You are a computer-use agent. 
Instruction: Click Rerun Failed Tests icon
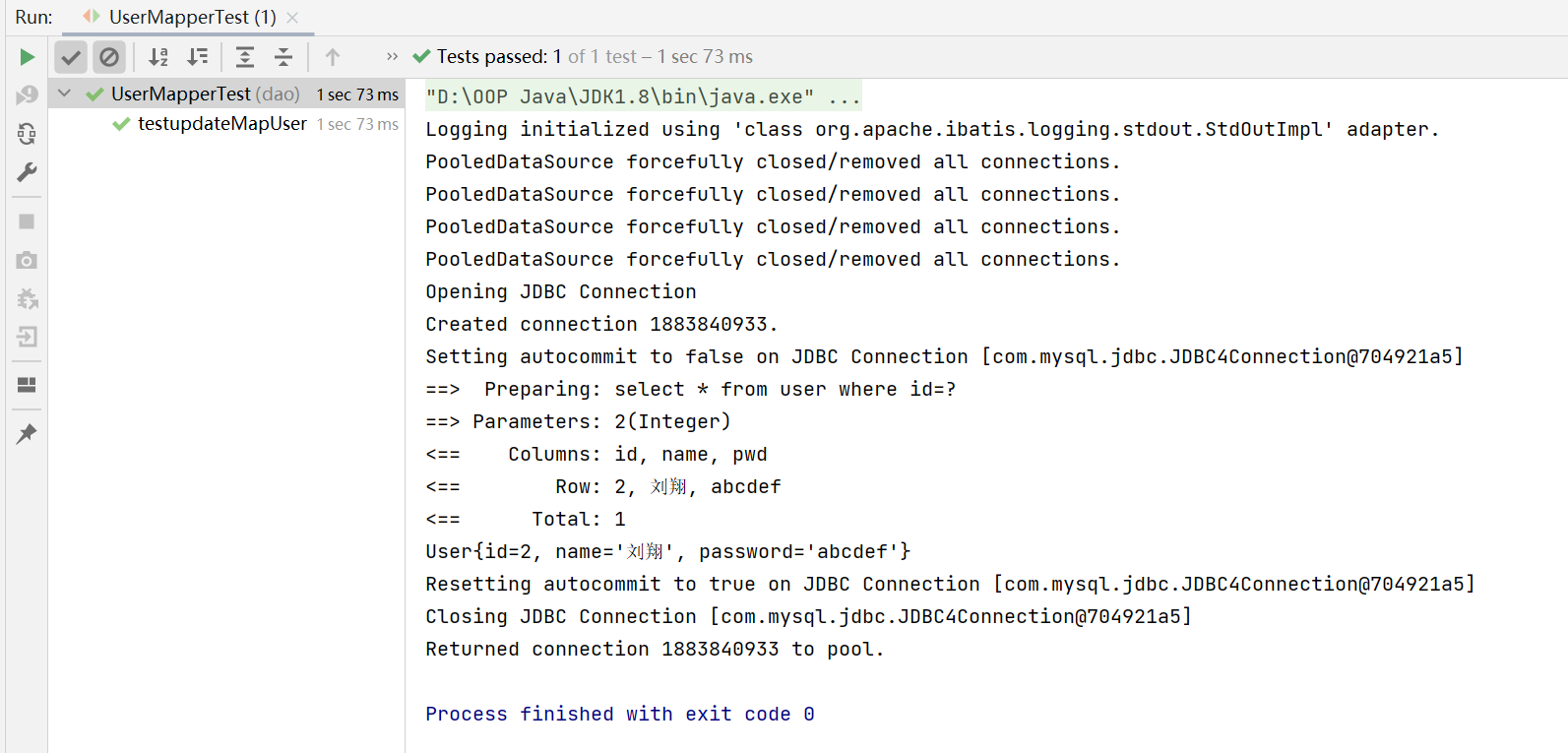pos(27,94)
